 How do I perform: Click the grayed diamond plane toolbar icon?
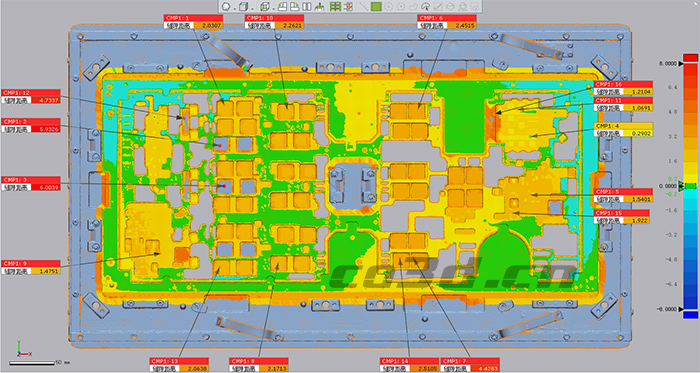450,6
